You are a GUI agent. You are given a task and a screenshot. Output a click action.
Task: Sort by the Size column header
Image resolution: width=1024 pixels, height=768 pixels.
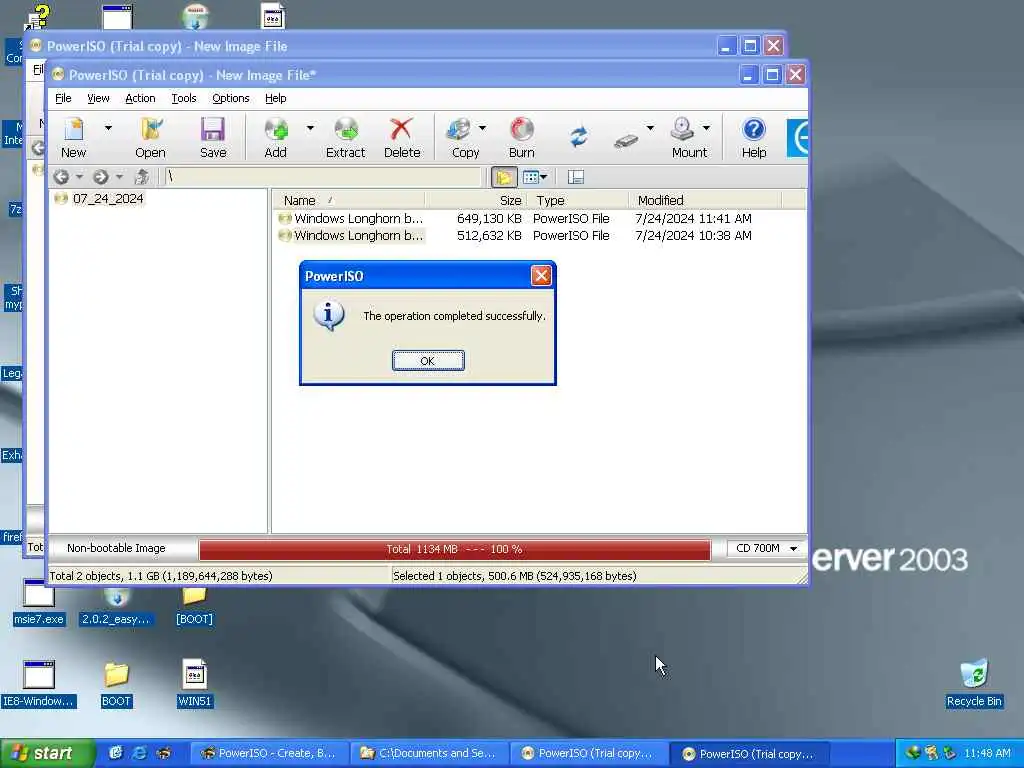475,200
